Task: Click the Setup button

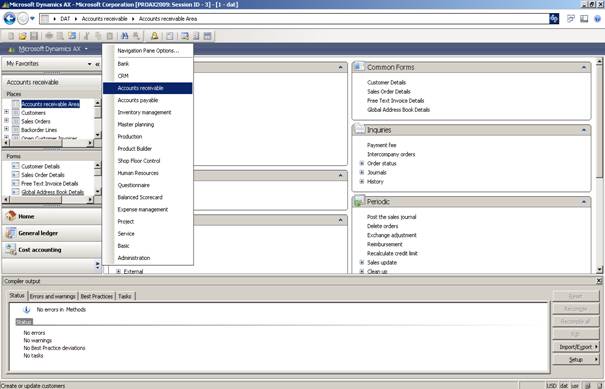Action: point(576,359)
